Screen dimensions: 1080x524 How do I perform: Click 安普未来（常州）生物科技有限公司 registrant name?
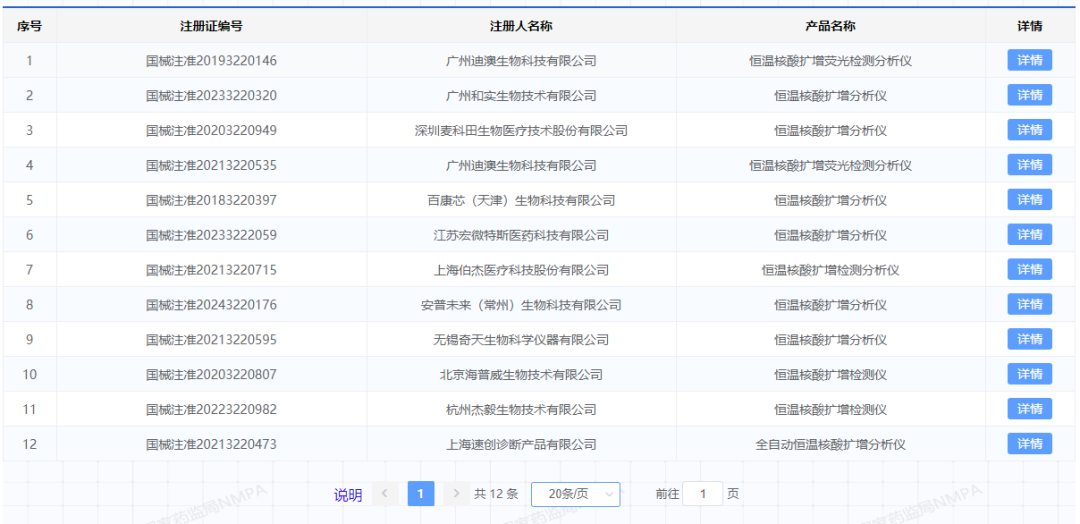(521, 305)
